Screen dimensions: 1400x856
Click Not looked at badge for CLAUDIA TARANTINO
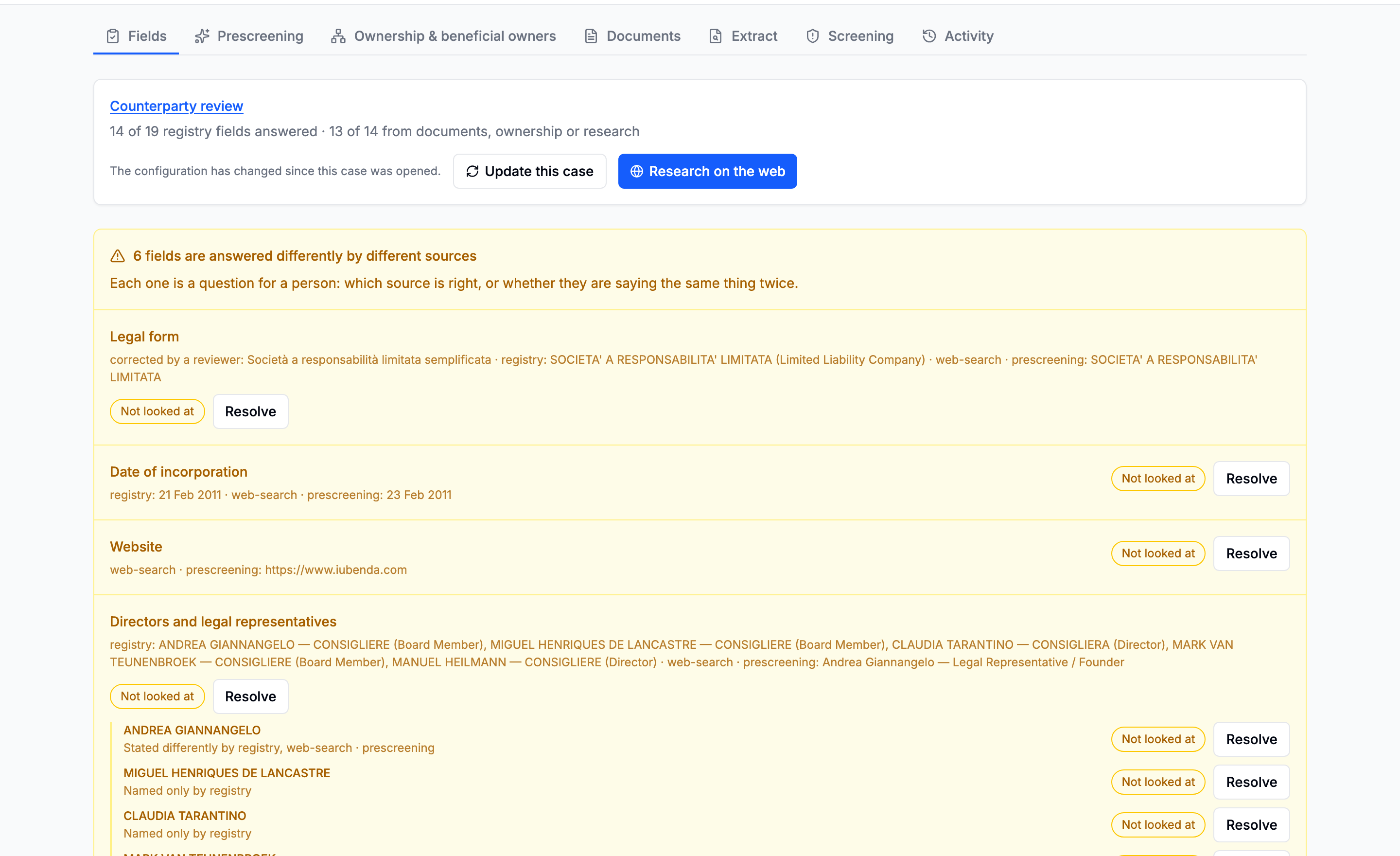pos(1158,825)
